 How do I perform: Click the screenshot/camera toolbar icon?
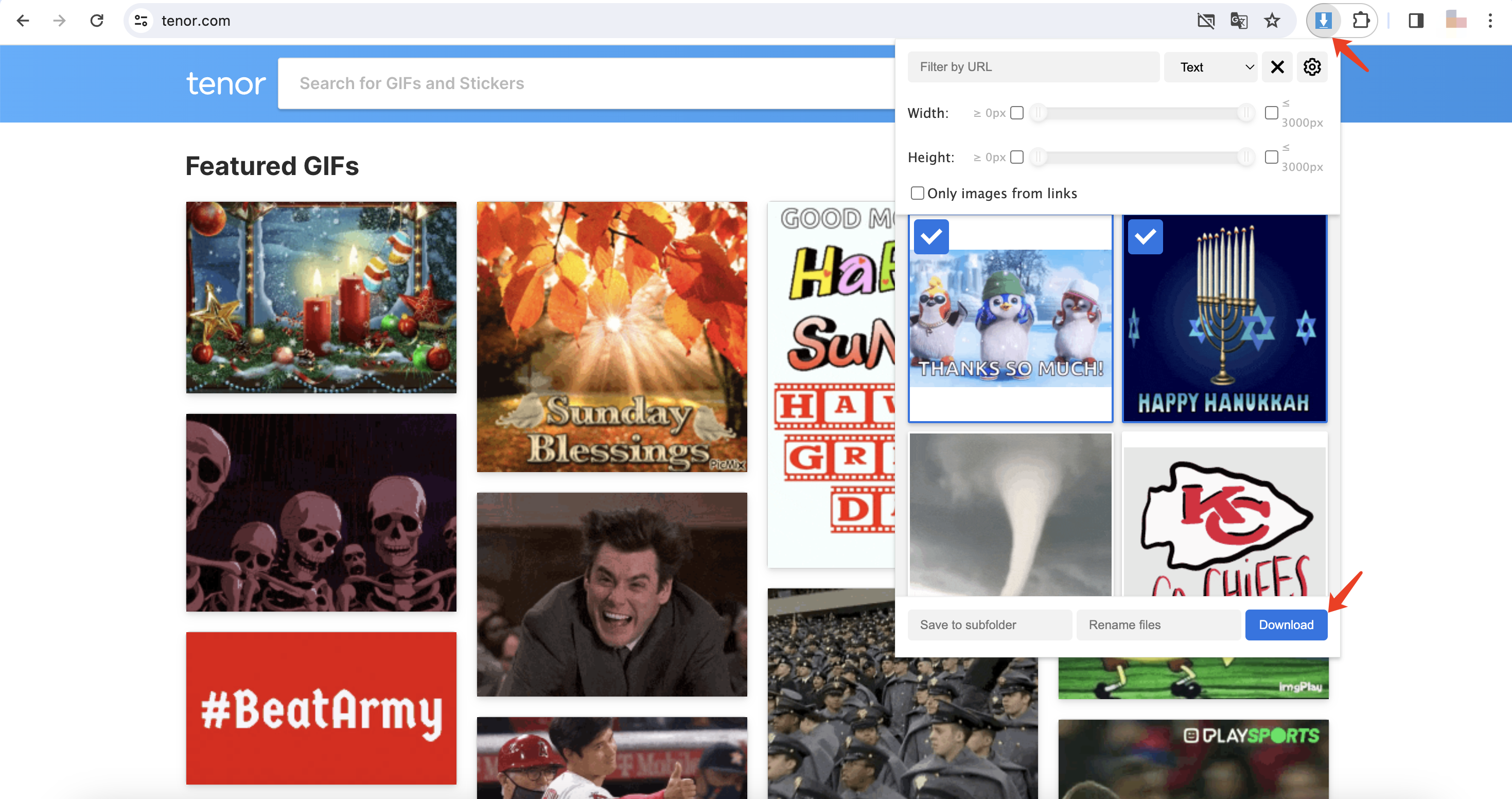coord(1206,20)
